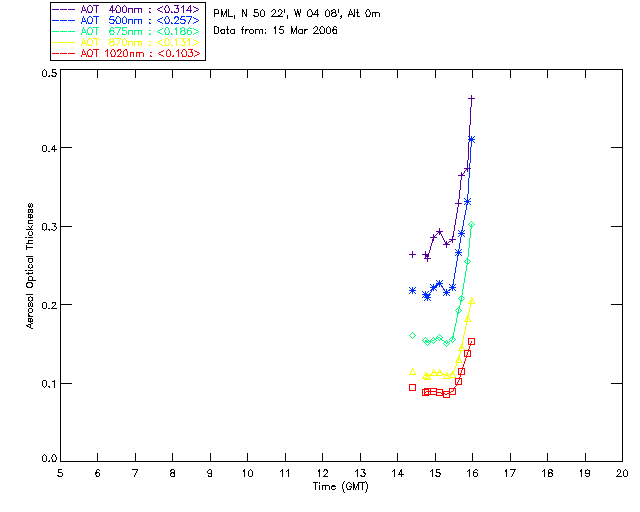Click the x-axis tick label 19
Image resolution: width=640 pixels, height=512 pixels.
coord(585,473)
